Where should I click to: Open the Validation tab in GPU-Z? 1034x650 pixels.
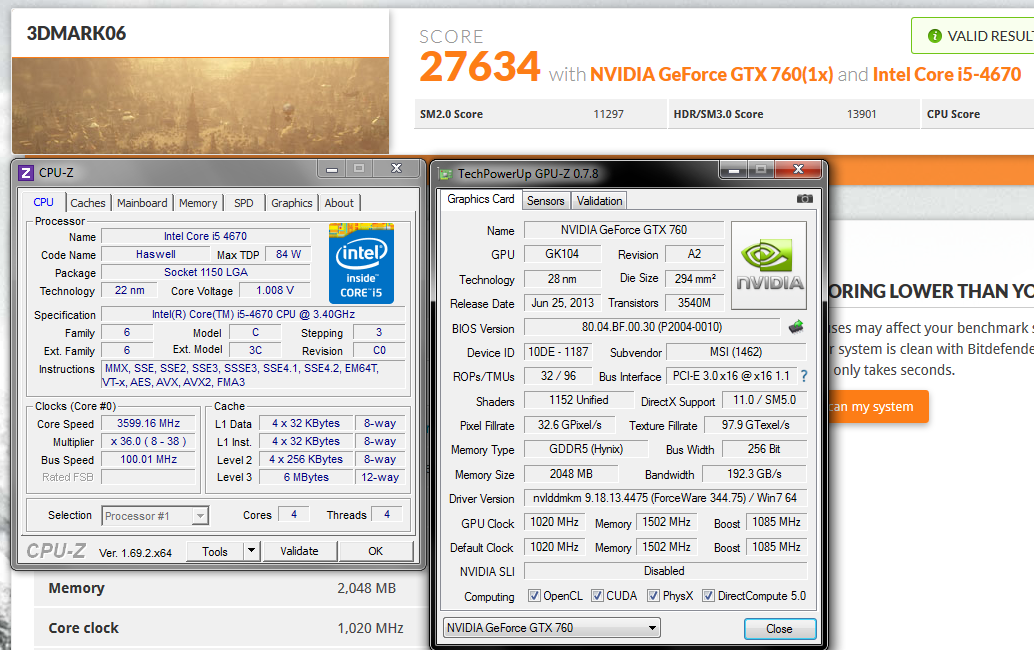pyautogui.click(x=599, y=200)
